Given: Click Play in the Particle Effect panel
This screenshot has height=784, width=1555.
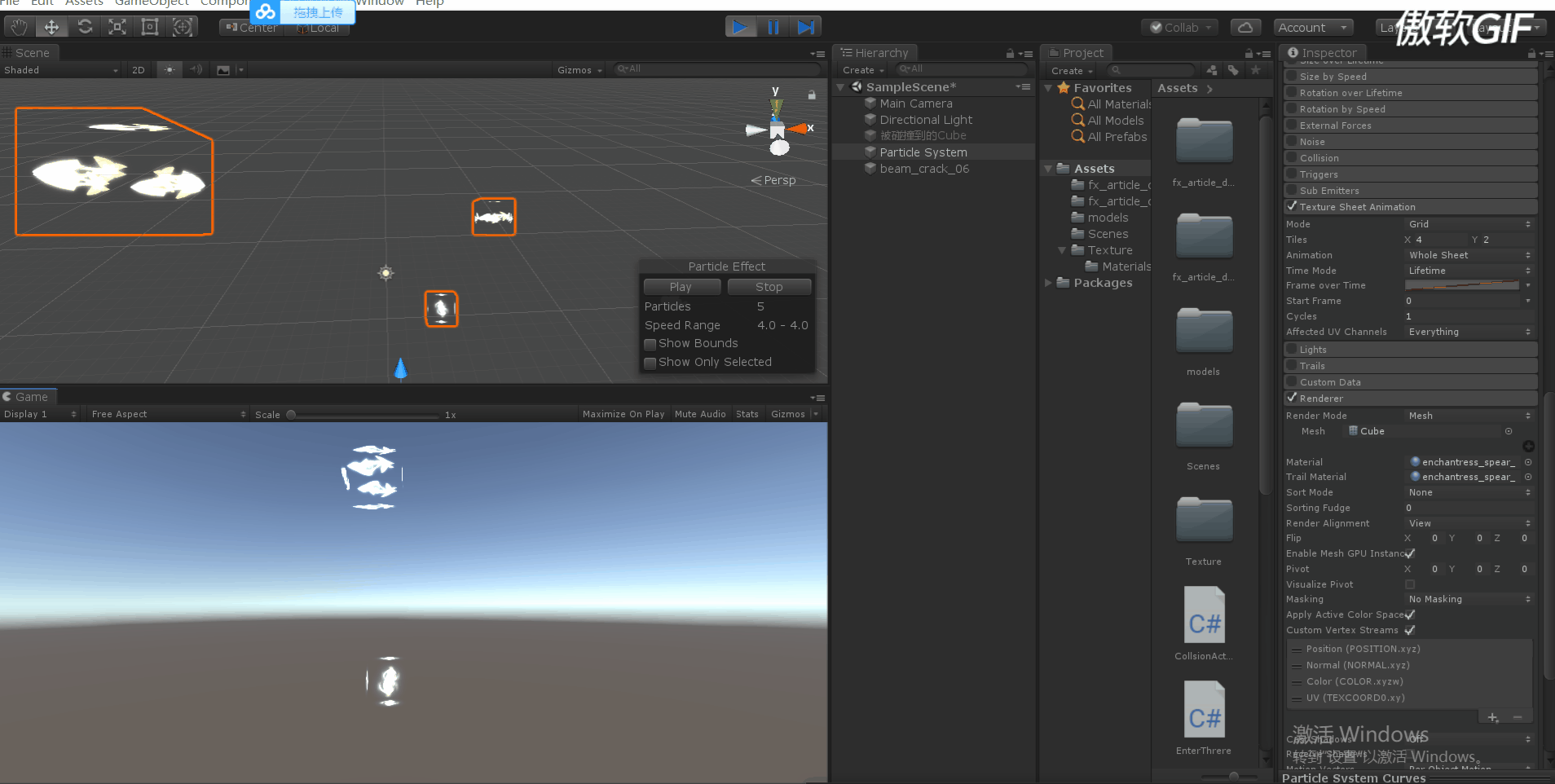Looking at the screenshot, I should coord(681,287).
